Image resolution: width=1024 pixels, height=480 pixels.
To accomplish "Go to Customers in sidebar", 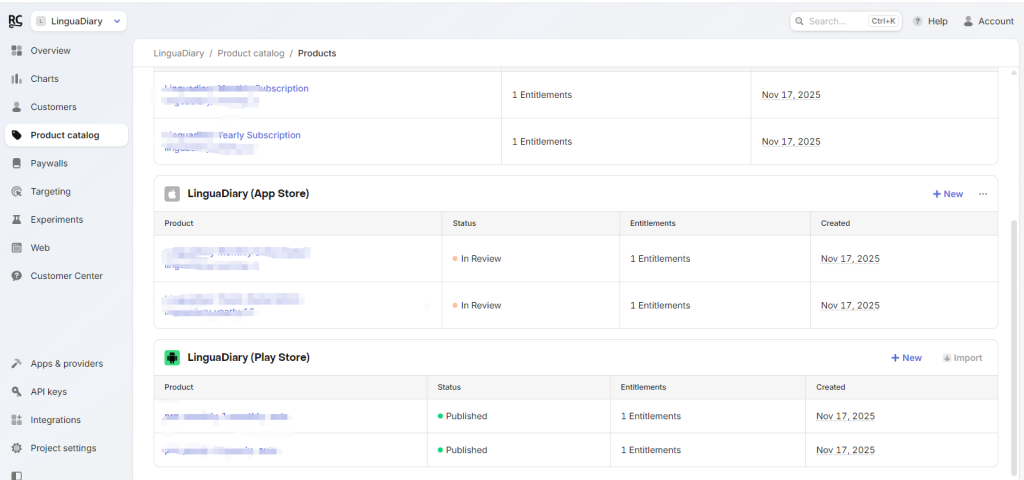I will click(53, 107).
